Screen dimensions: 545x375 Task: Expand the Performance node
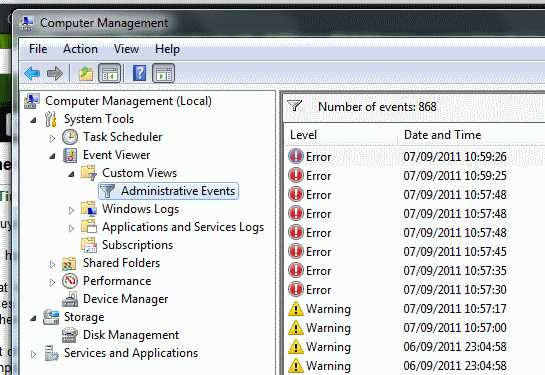pyautogui.click(x=52, y=282)
